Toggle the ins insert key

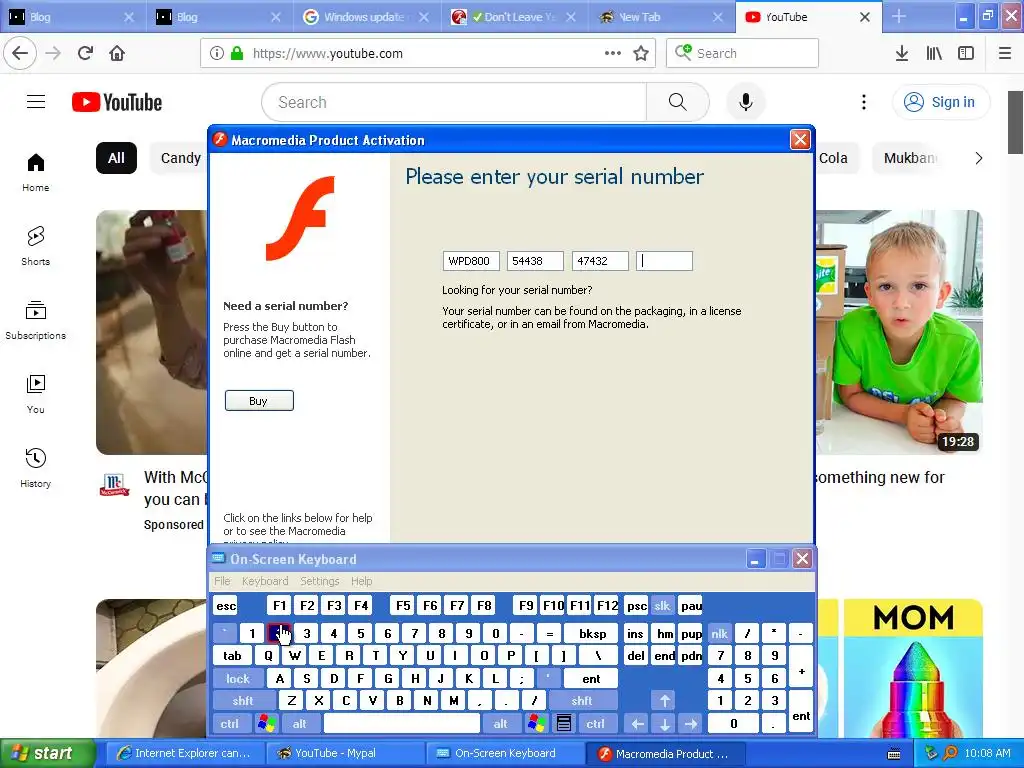[635, 633]
